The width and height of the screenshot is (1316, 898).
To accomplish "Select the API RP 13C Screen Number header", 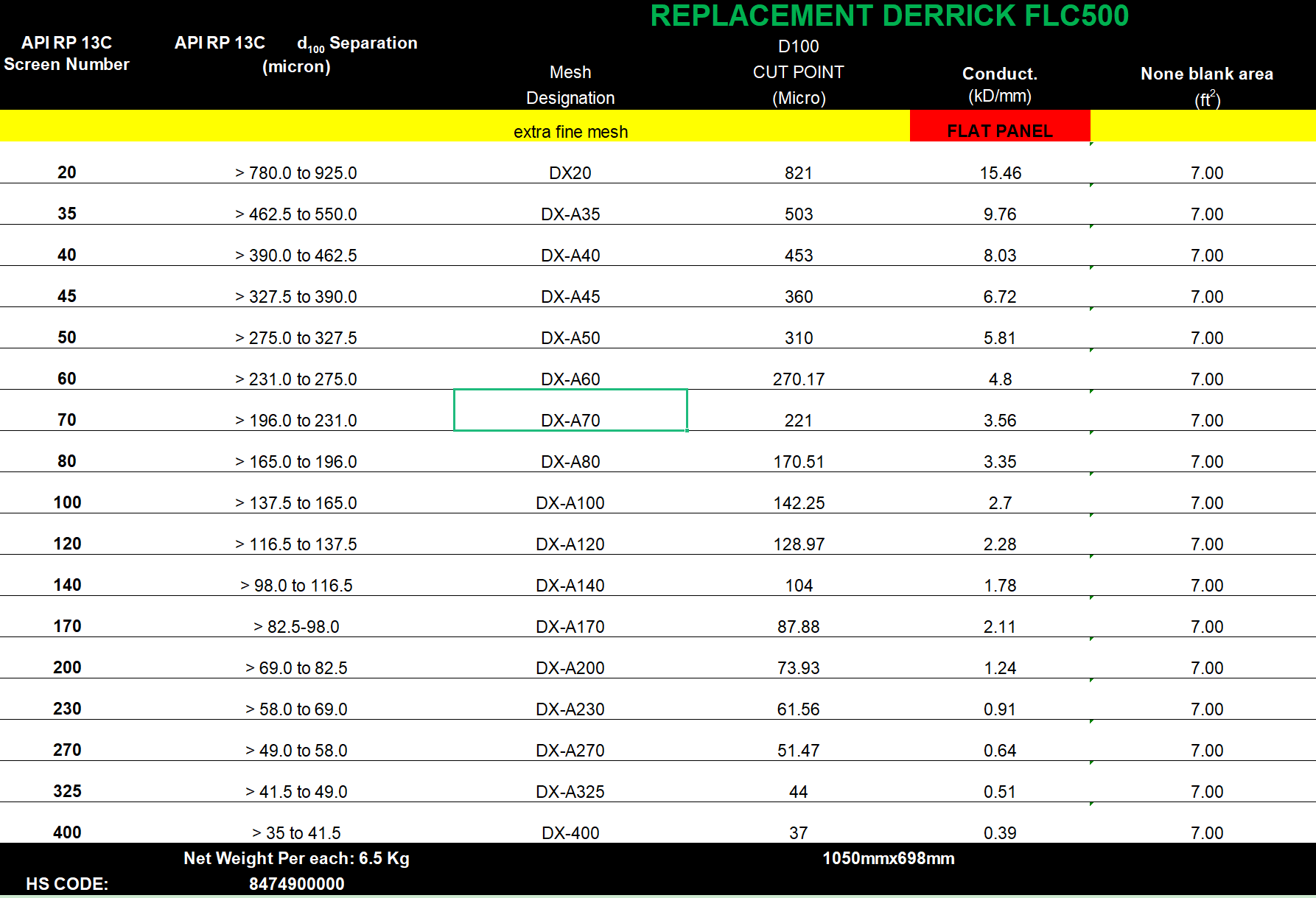I will (67, 53).
